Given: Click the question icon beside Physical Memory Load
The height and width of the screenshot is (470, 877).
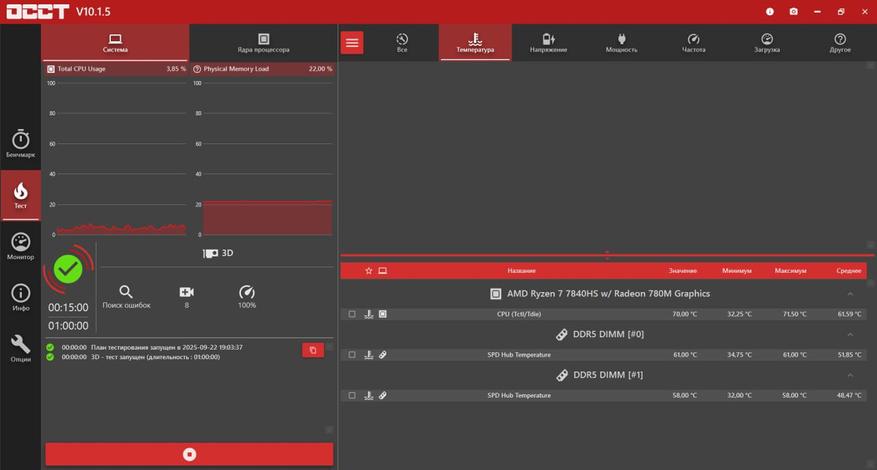Looking at the screenshot, I should point(197,69).
